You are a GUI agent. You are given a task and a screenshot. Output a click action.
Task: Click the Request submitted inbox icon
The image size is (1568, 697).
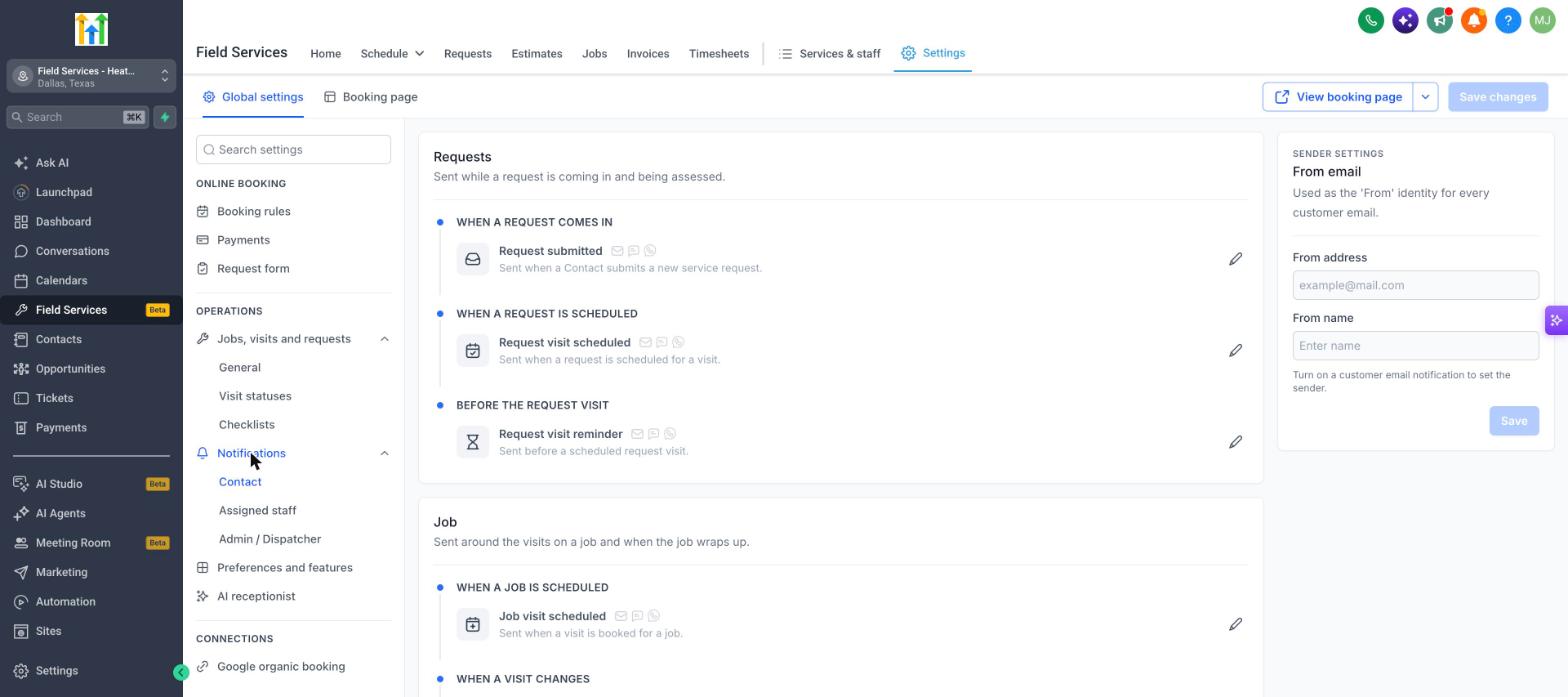coord(473,259)
